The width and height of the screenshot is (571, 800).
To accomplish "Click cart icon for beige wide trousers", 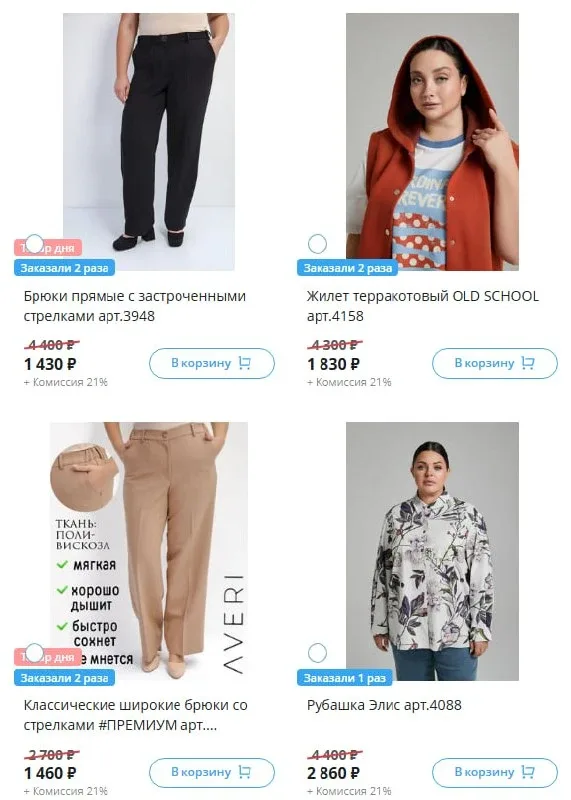I will coord(244,772).
